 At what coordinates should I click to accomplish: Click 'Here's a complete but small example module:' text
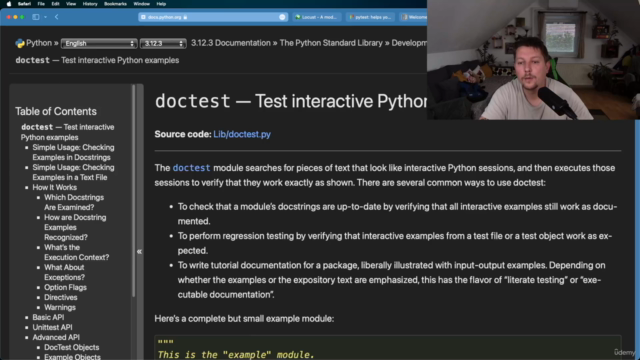point(244,318)
